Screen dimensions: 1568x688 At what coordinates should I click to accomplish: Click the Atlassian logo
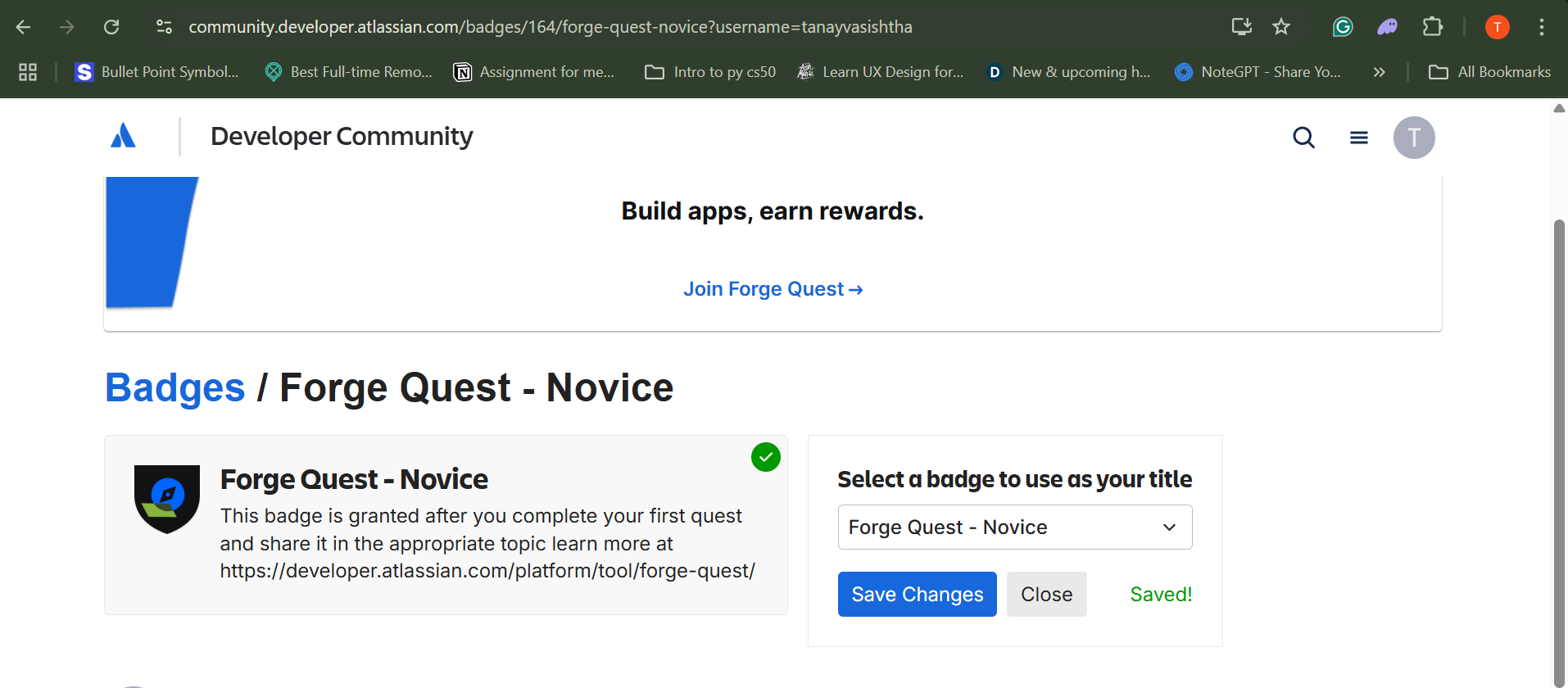(x=123, y=136)
